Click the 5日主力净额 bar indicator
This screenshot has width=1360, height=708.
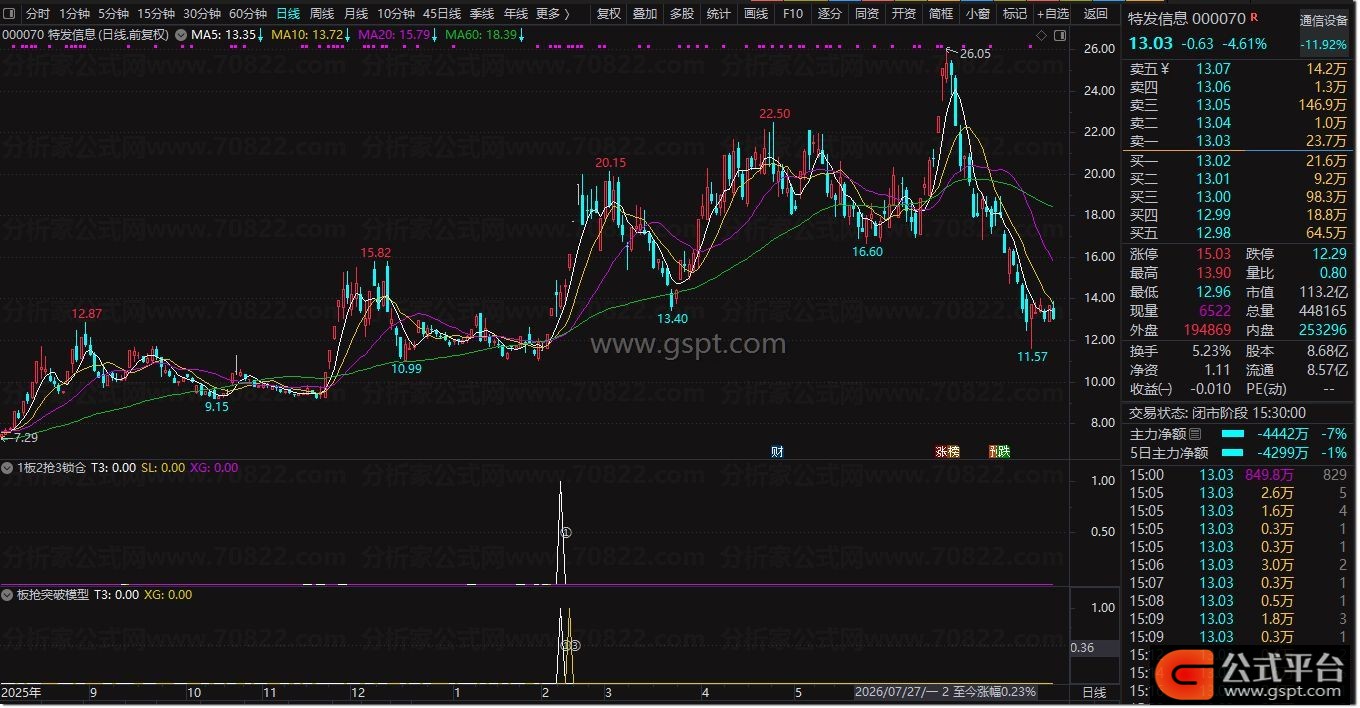[x=1232, y=453]
